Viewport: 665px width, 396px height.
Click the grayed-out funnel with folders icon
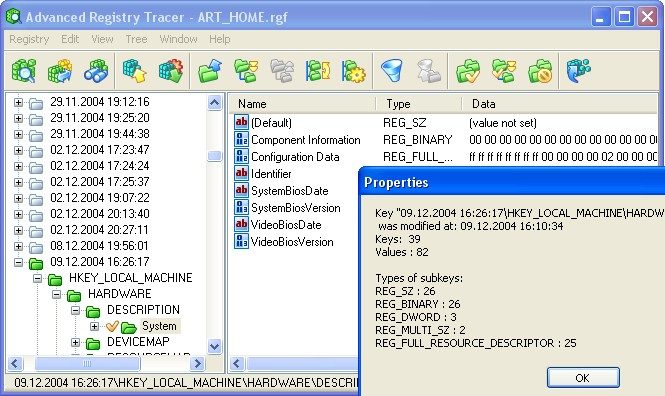click(x=428, y=70)
